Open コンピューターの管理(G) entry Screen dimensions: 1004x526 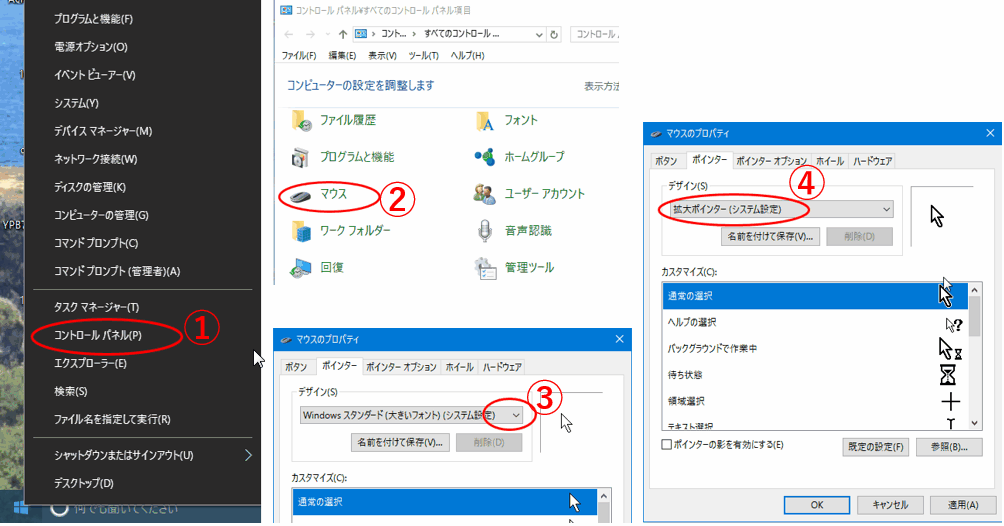pyautogui.click(x=101, y=215)
